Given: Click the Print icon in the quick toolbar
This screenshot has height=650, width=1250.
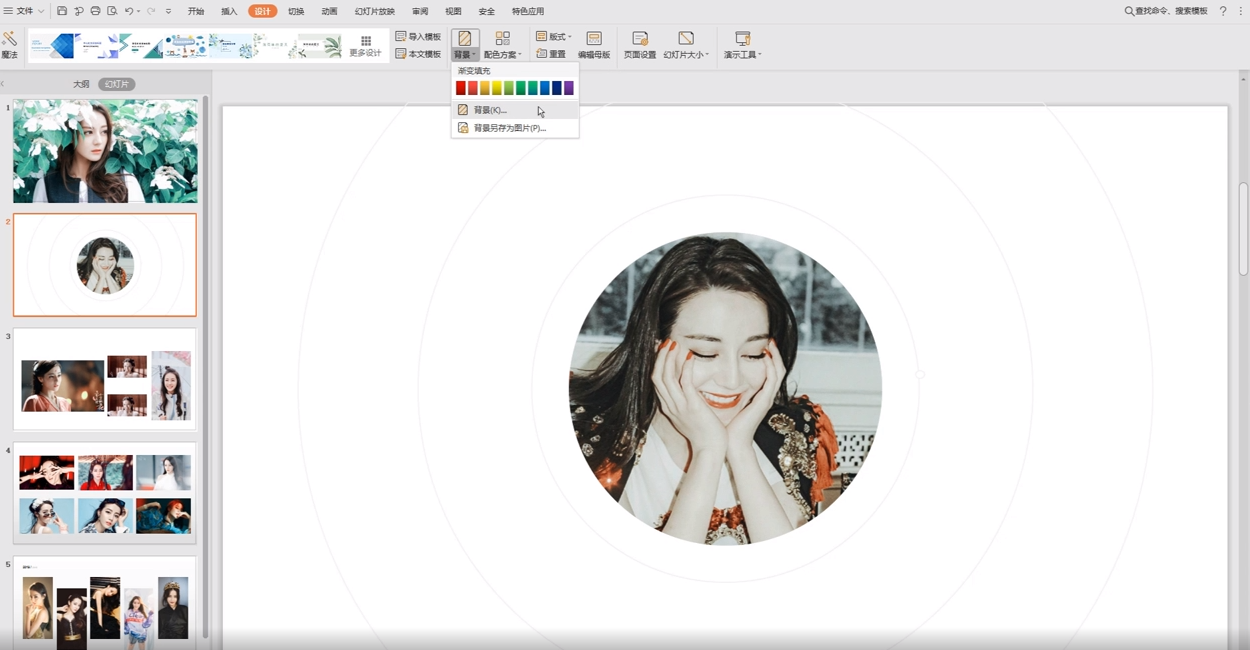Looking at the screenshot, I should [95, 11].
